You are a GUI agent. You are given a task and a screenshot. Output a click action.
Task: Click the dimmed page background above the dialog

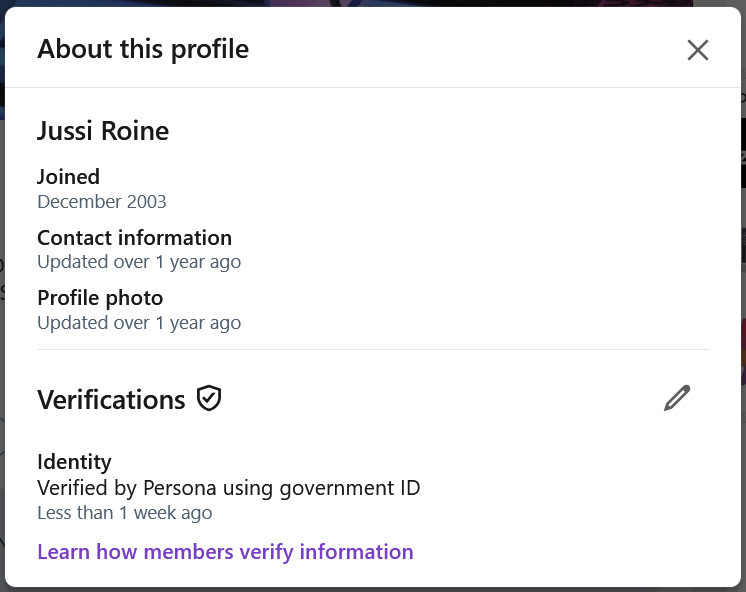click(373, 3)
